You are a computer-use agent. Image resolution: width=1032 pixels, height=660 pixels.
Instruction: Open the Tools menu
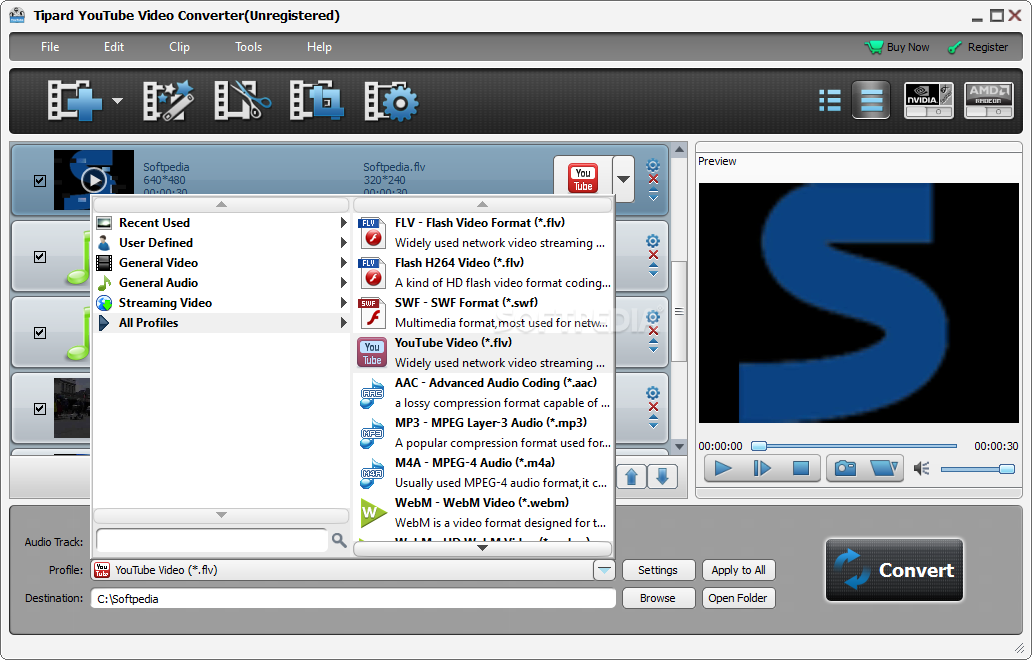tap(249, 47)
